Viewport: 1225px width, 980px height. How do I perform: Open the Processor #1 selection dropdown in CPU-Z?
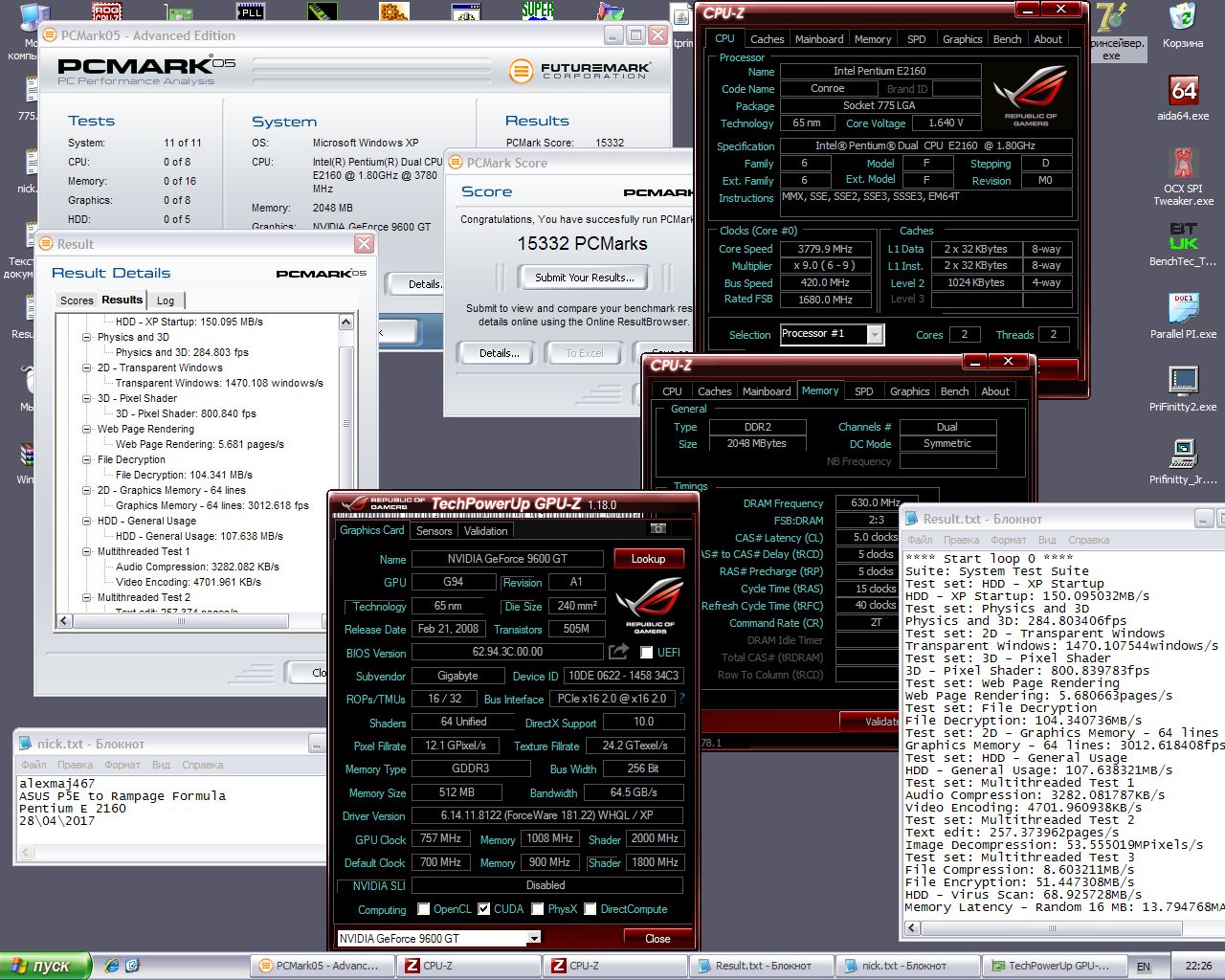pyautogui.click(x=874, y=334)
